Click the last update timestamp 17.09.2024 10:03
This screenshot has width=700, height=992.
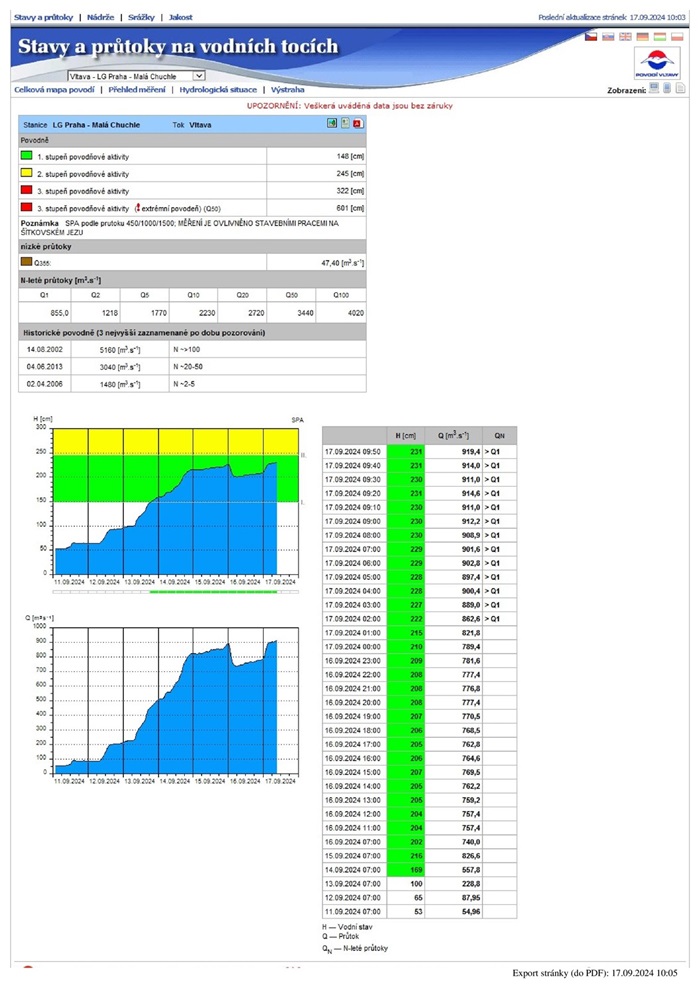click(x=657, y=18)
